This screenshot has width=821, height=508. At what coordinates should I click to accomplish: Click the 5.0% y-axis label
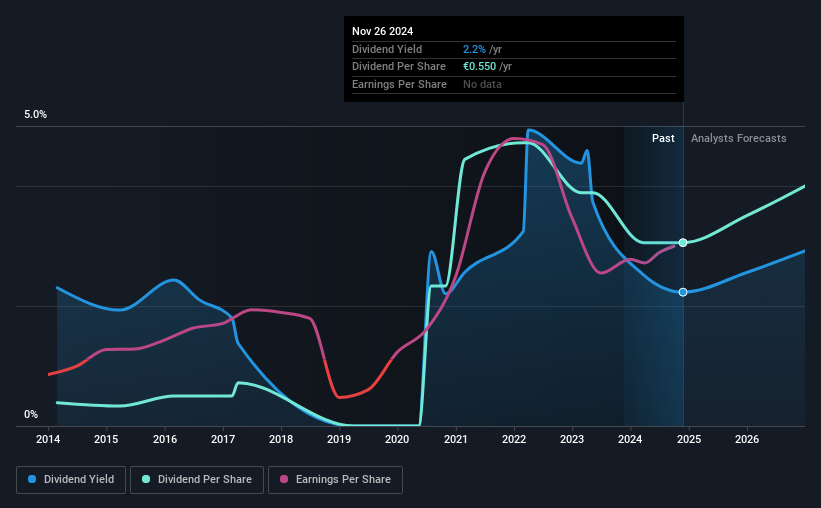tap(36, 115)
